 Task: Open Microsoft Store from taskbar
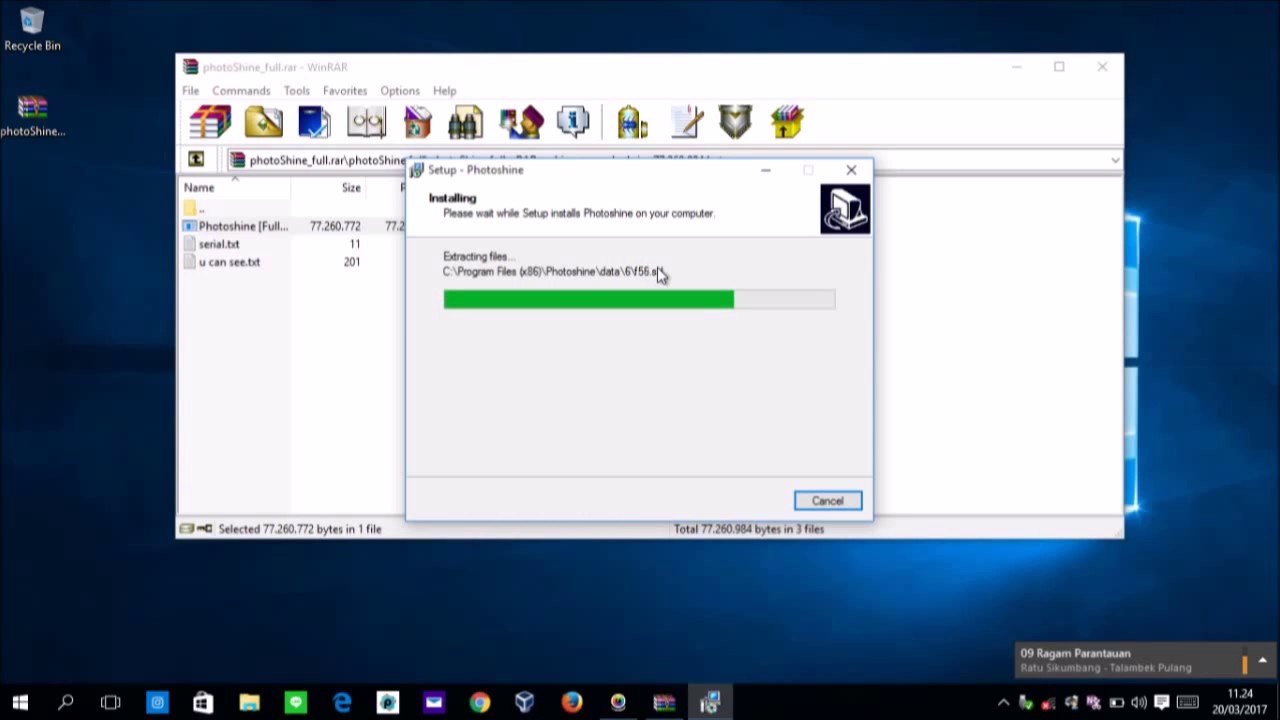click(x=203, y=702)
